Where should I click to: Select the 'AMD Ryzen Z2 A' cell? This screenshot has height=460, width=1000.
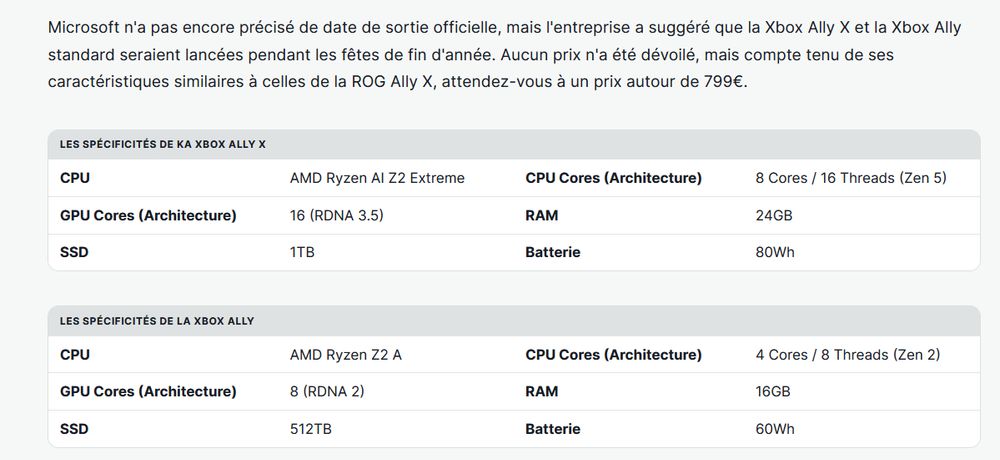pyautogui.click(x=345, y=354)
